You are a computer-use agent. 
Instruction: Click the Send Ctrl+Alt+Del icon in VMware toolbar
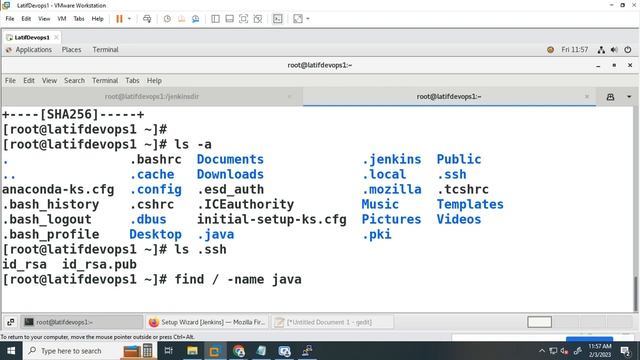click(x=147, y=19)
